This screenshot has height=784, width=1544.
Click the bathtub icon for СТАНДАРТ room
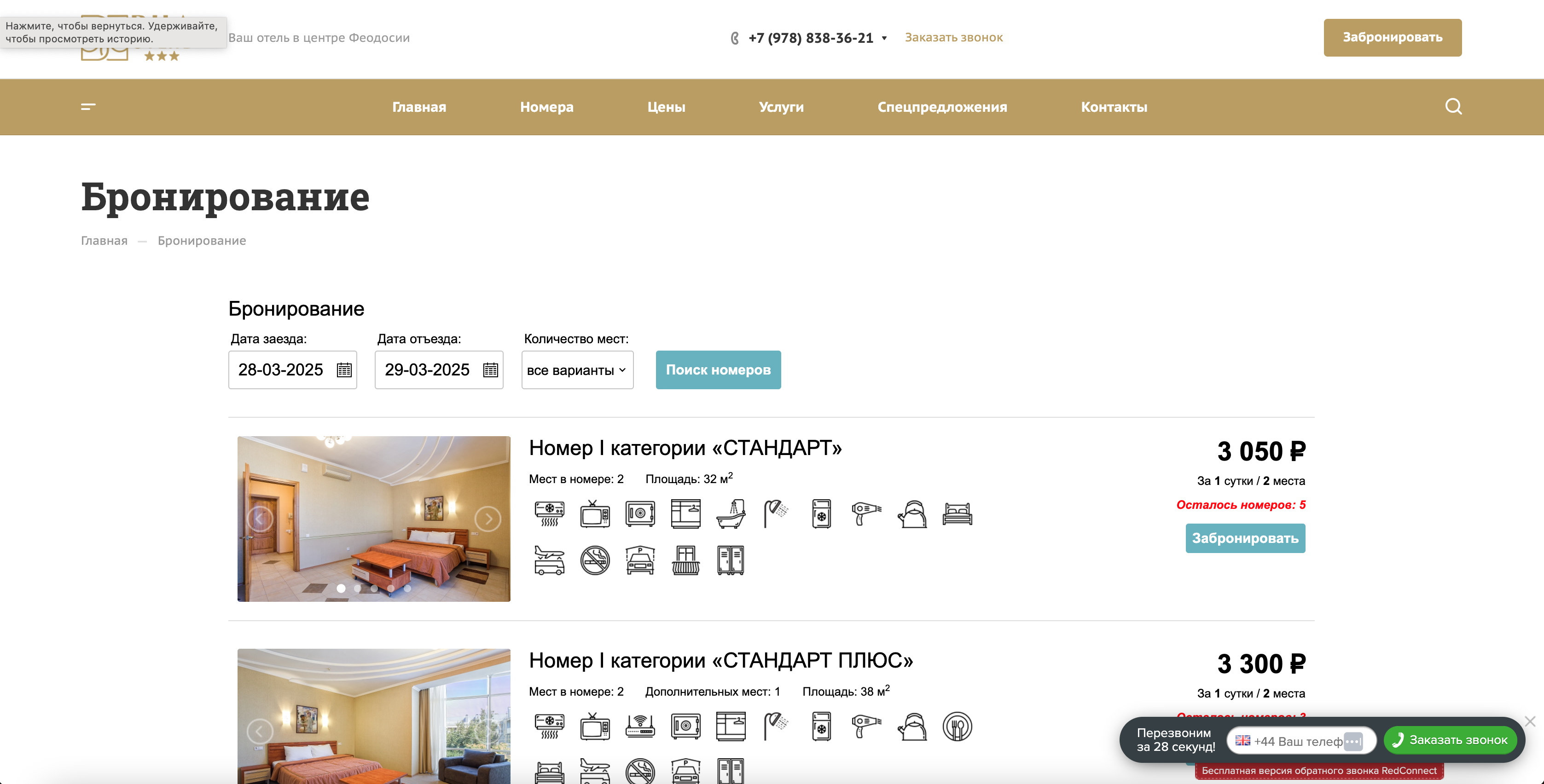731,514
